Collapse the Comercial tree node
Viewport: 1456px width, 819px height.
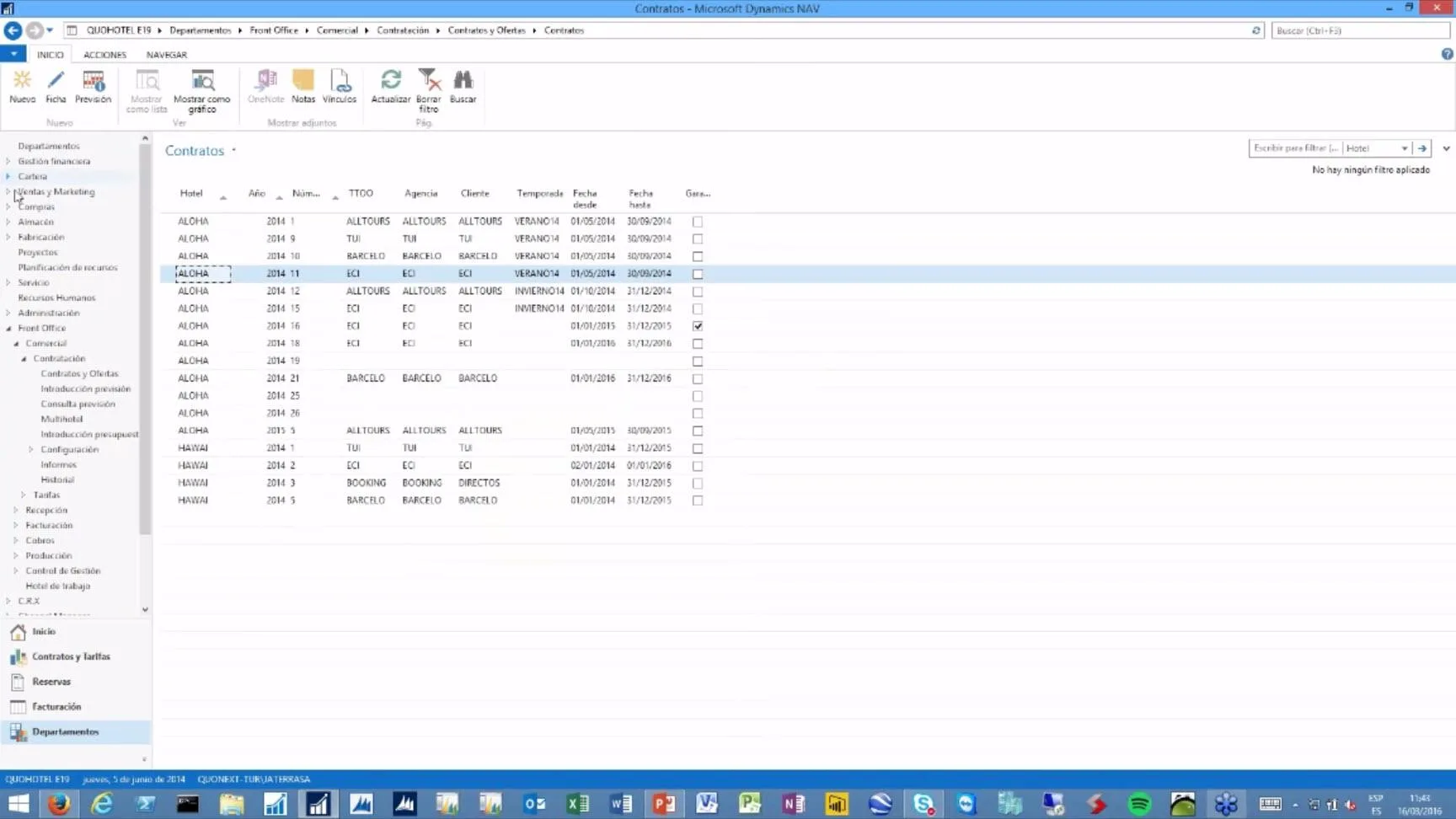click(x=17, y=344)
